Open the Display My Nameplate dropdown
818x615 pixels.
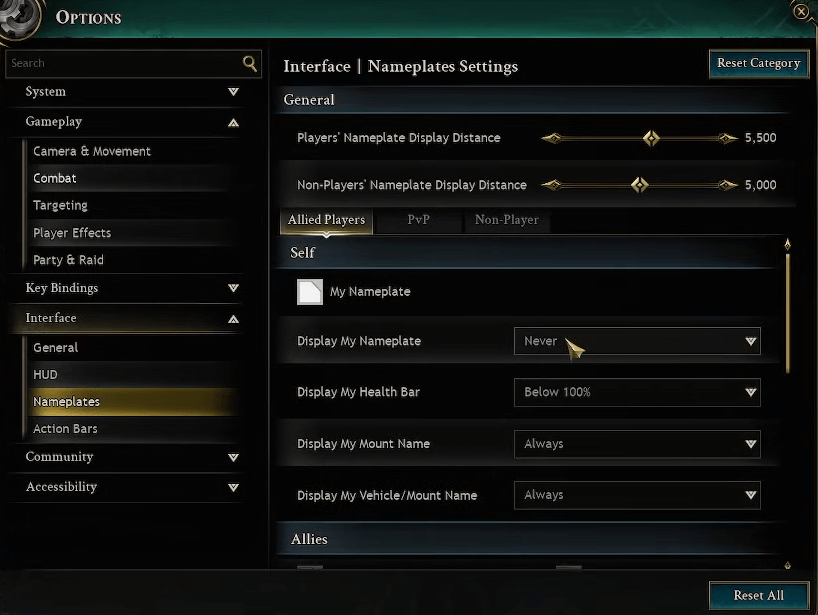point(637,341)
